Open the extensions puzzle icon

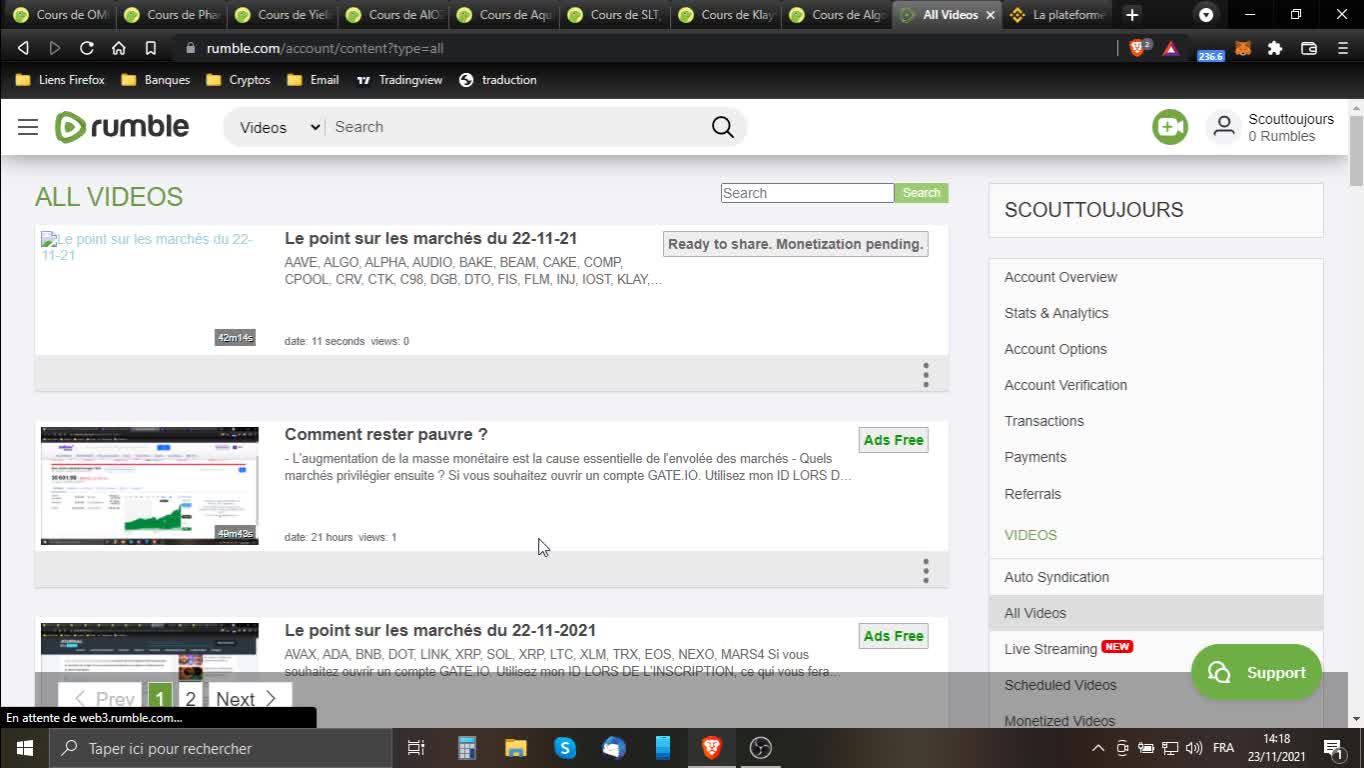tap(1275, 48)
